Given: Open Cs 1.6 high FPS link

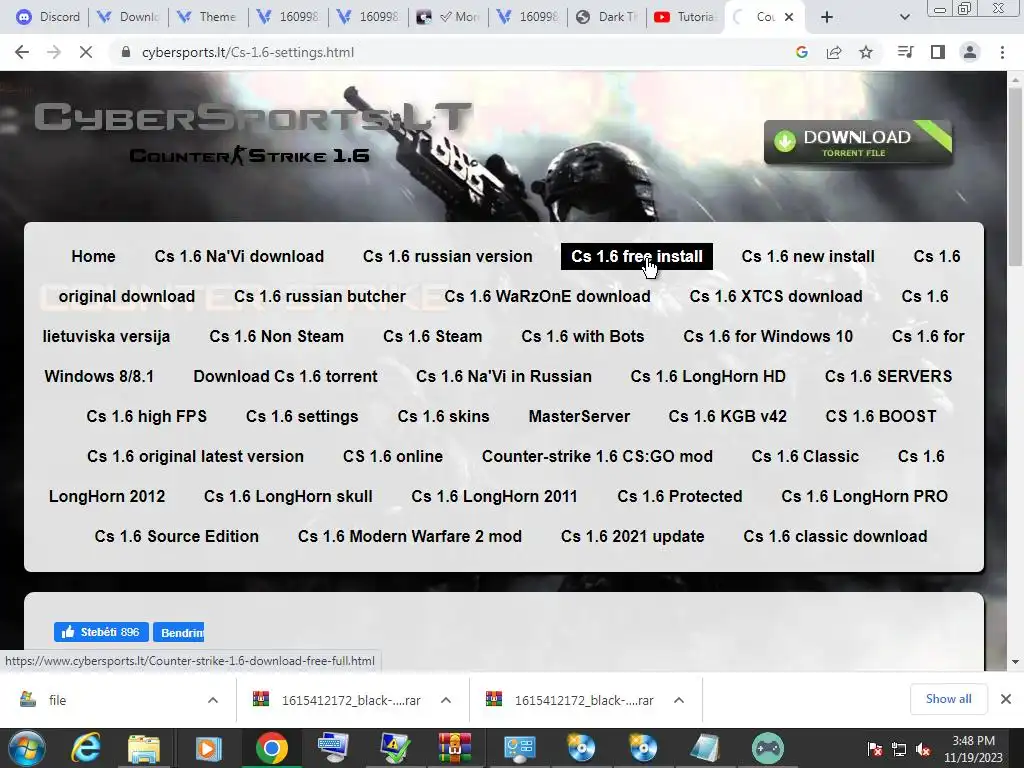Looking at the screenshot, I should click(146, 416).
